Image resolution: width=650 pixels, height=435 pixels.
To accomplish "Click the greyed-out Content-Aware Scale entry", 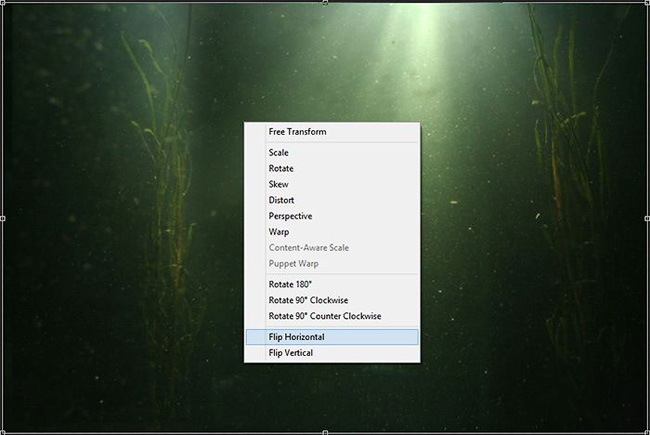I will pyautogui.click(x=332, y=248).
